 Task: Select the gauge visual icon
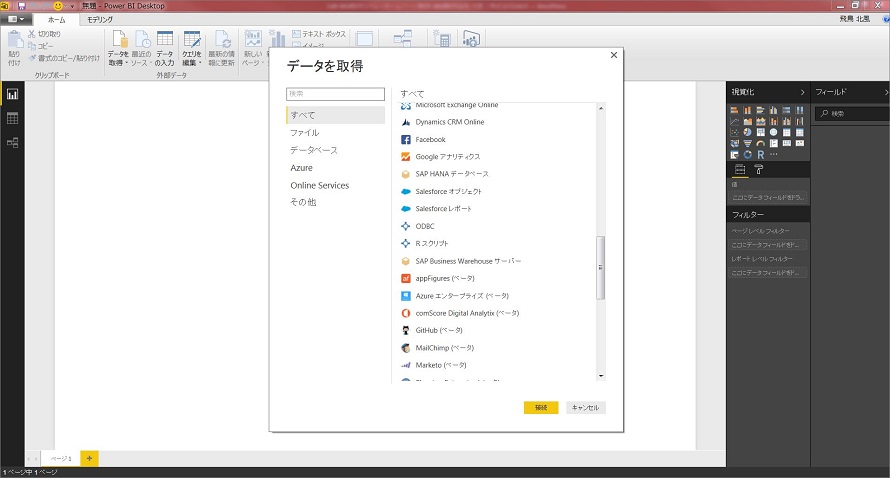761,143
